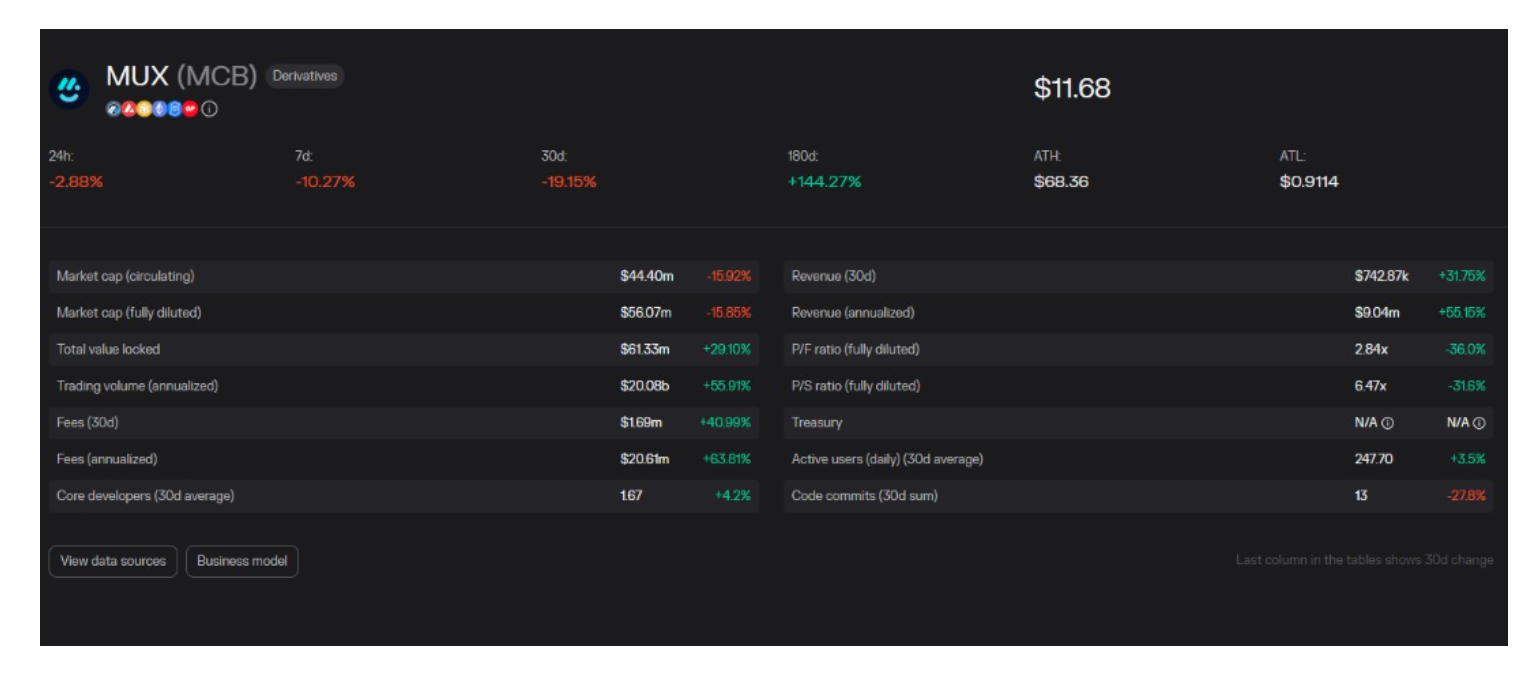The width and height of the screenshot is (1530, 674).
Task: Click the $11.68 price
Action: pyautogui.click(x=1072, y=88)
